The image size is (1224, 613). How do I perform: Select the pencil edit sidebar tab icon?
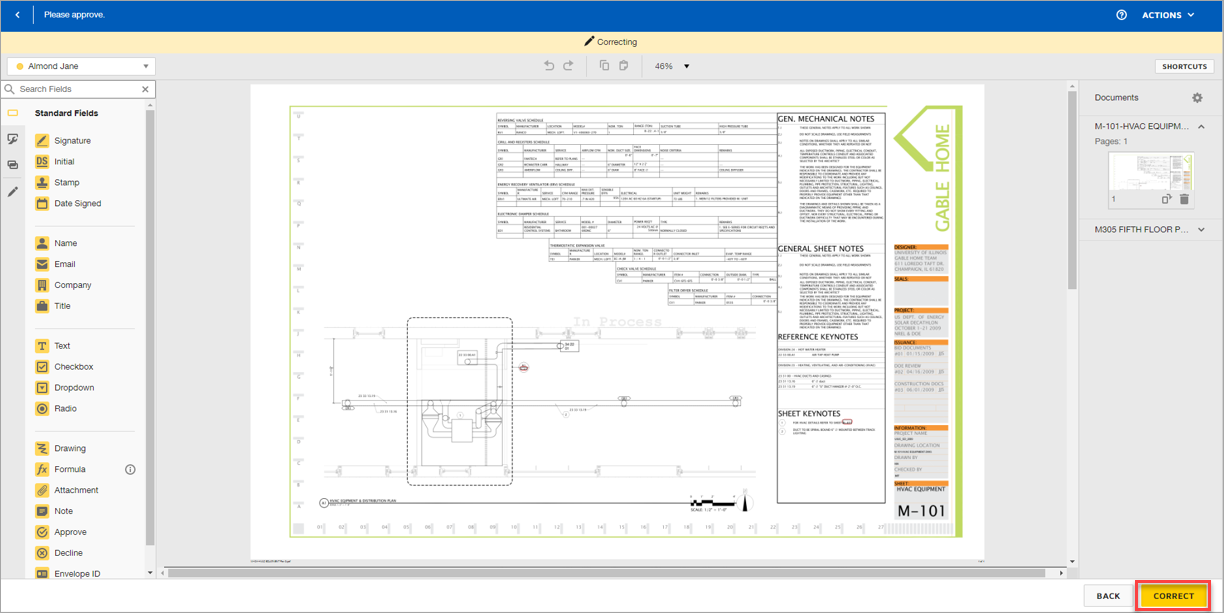[13, 191]
